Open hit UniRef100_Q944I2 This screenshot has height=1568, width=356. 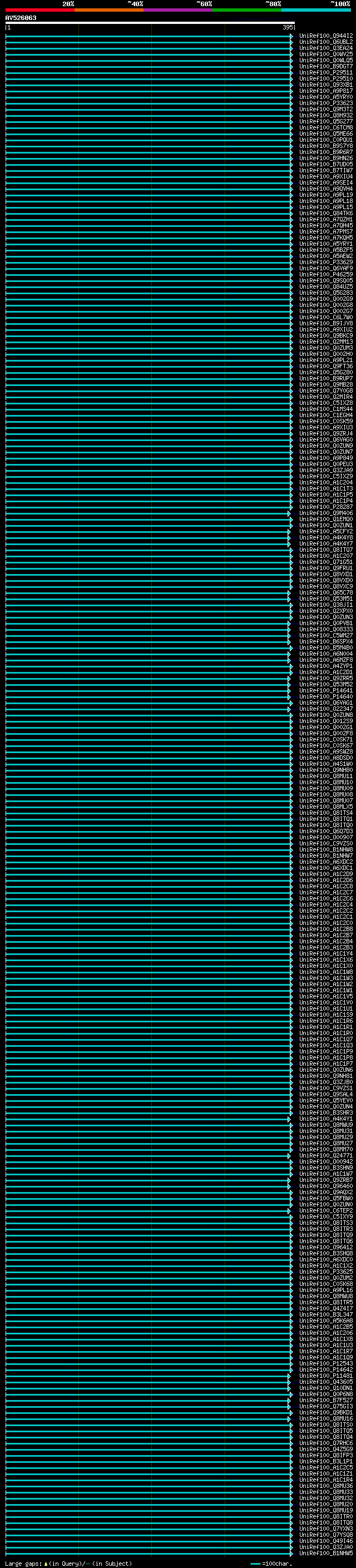326,36
